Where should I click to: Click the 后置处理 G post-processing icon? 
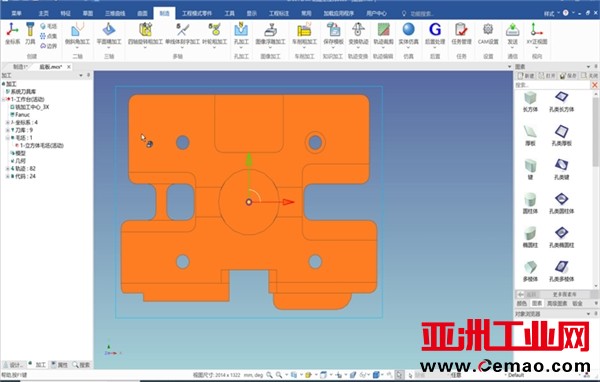435,33
